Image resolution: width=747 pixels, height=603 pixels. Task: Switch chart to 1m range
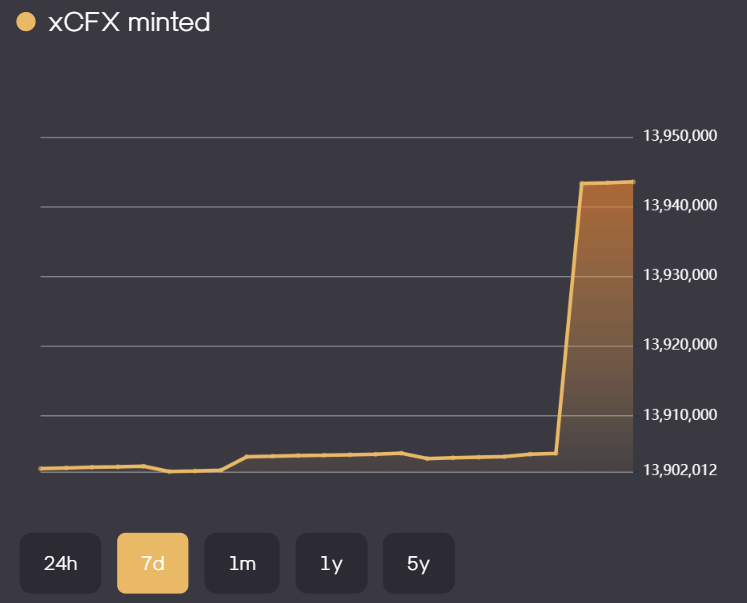pyautogui.click(x=241, y=563)
